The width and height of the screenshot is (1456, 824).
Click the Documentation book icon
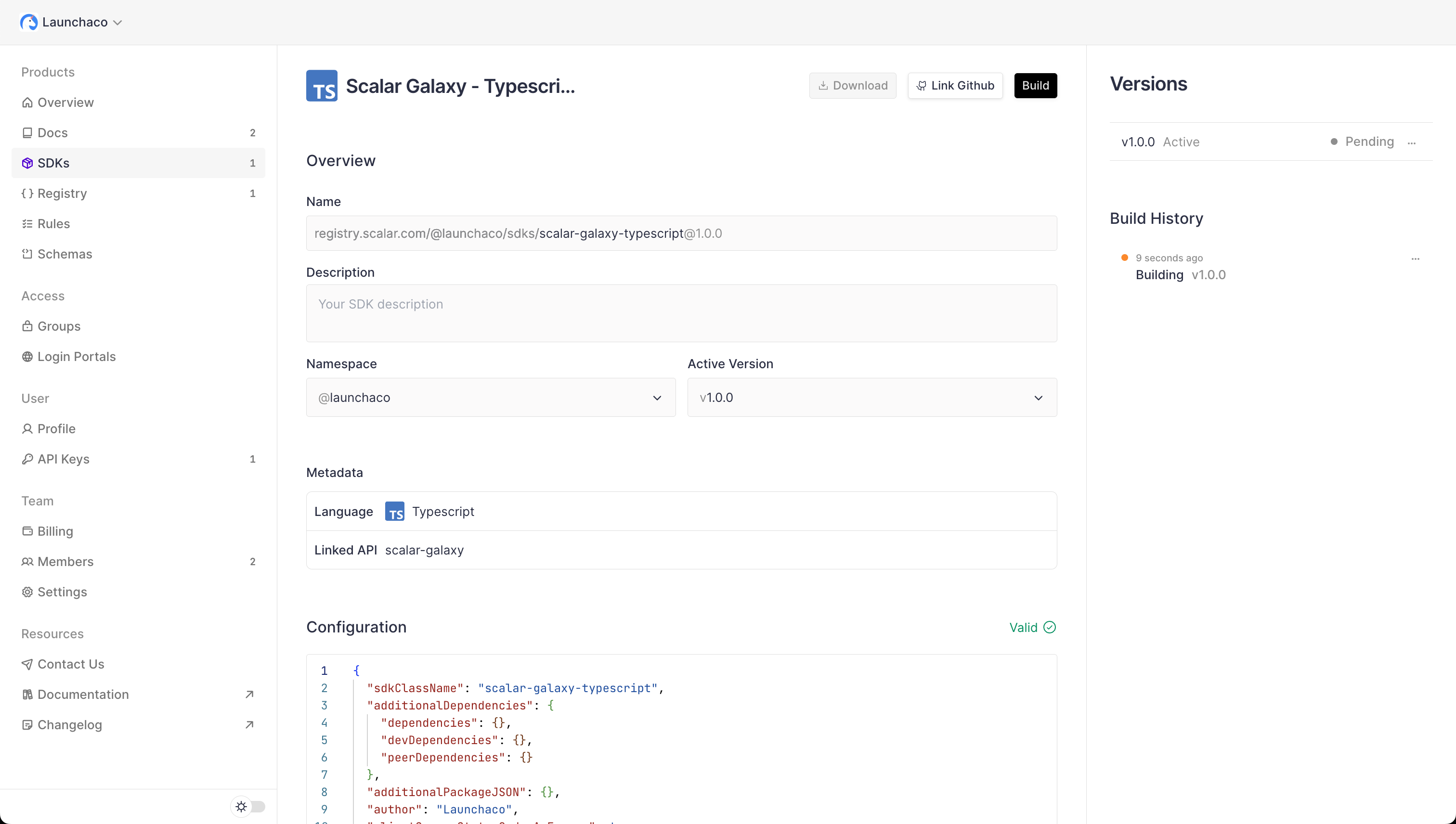pyautogui.click(x=27, y=695)
